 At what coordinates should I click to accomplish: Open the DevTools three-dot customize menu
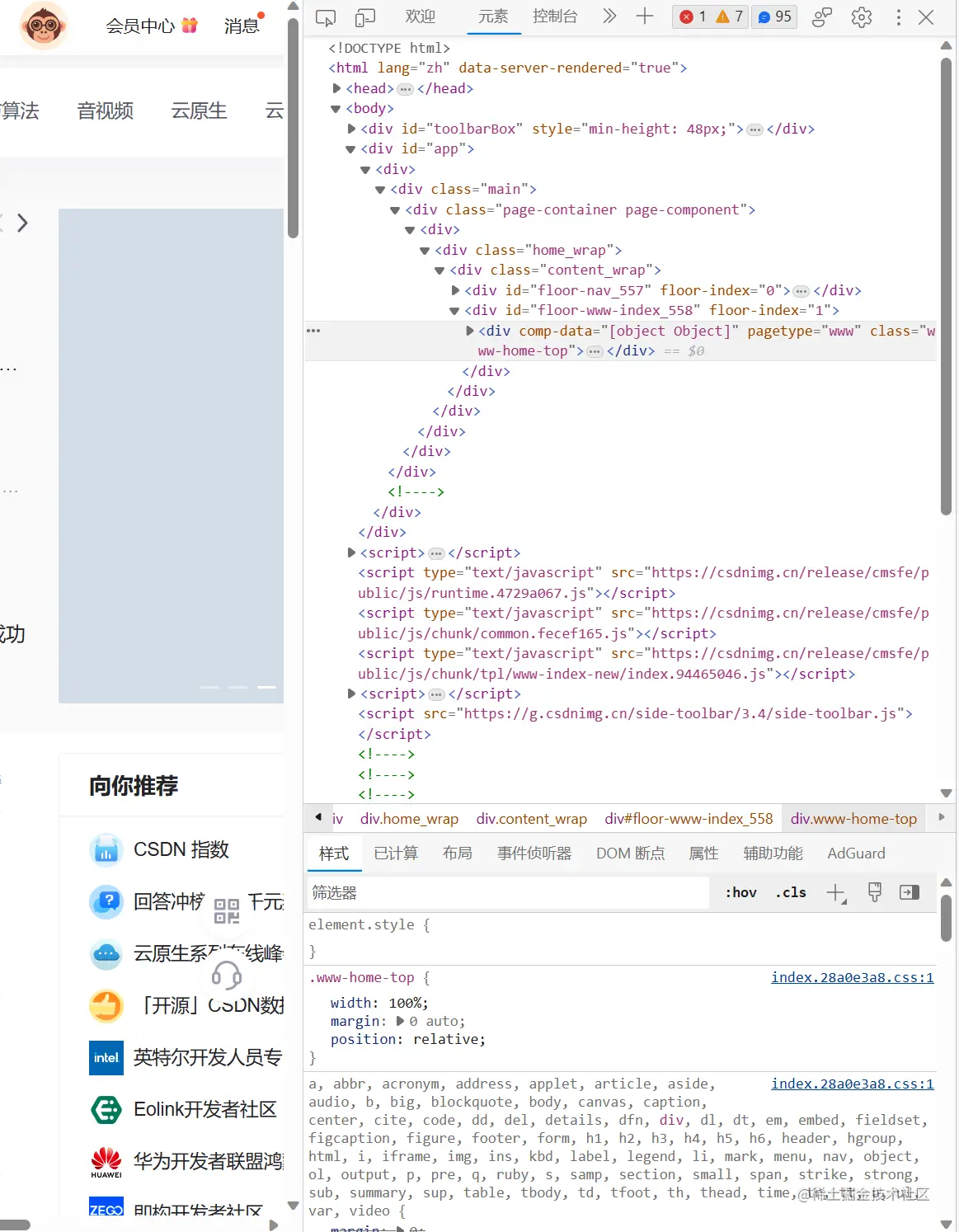click(x=899, y=17)
